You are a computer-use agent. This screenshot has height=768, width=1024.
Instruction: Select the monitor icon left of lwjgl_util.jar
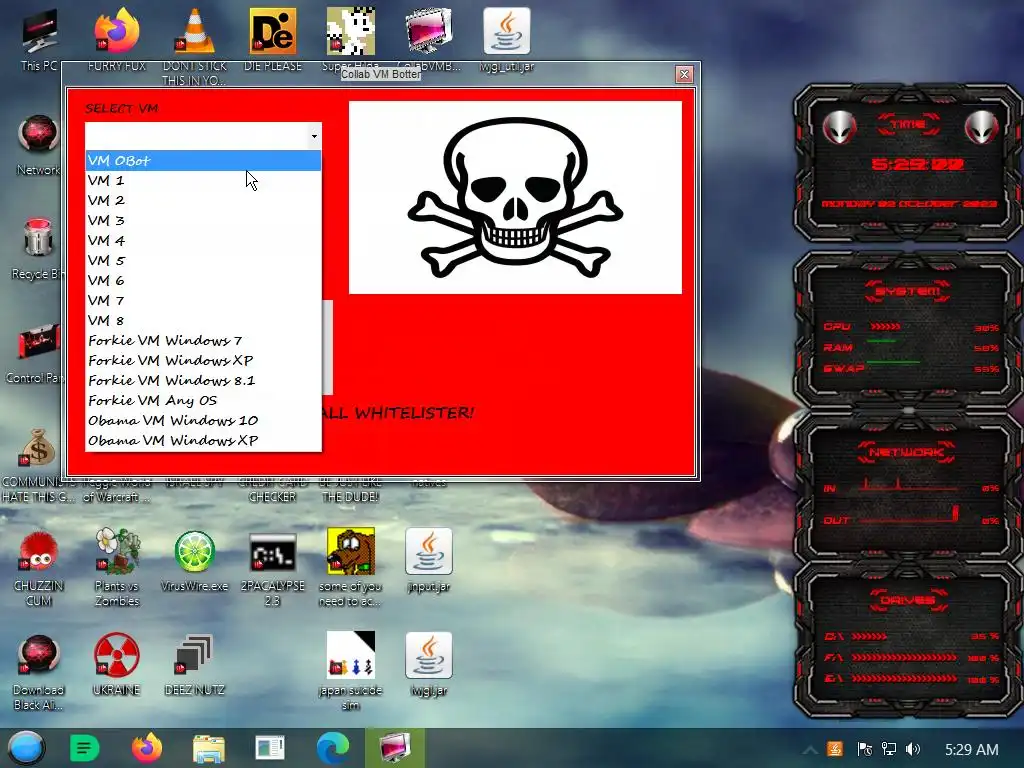tap(428, 31)
